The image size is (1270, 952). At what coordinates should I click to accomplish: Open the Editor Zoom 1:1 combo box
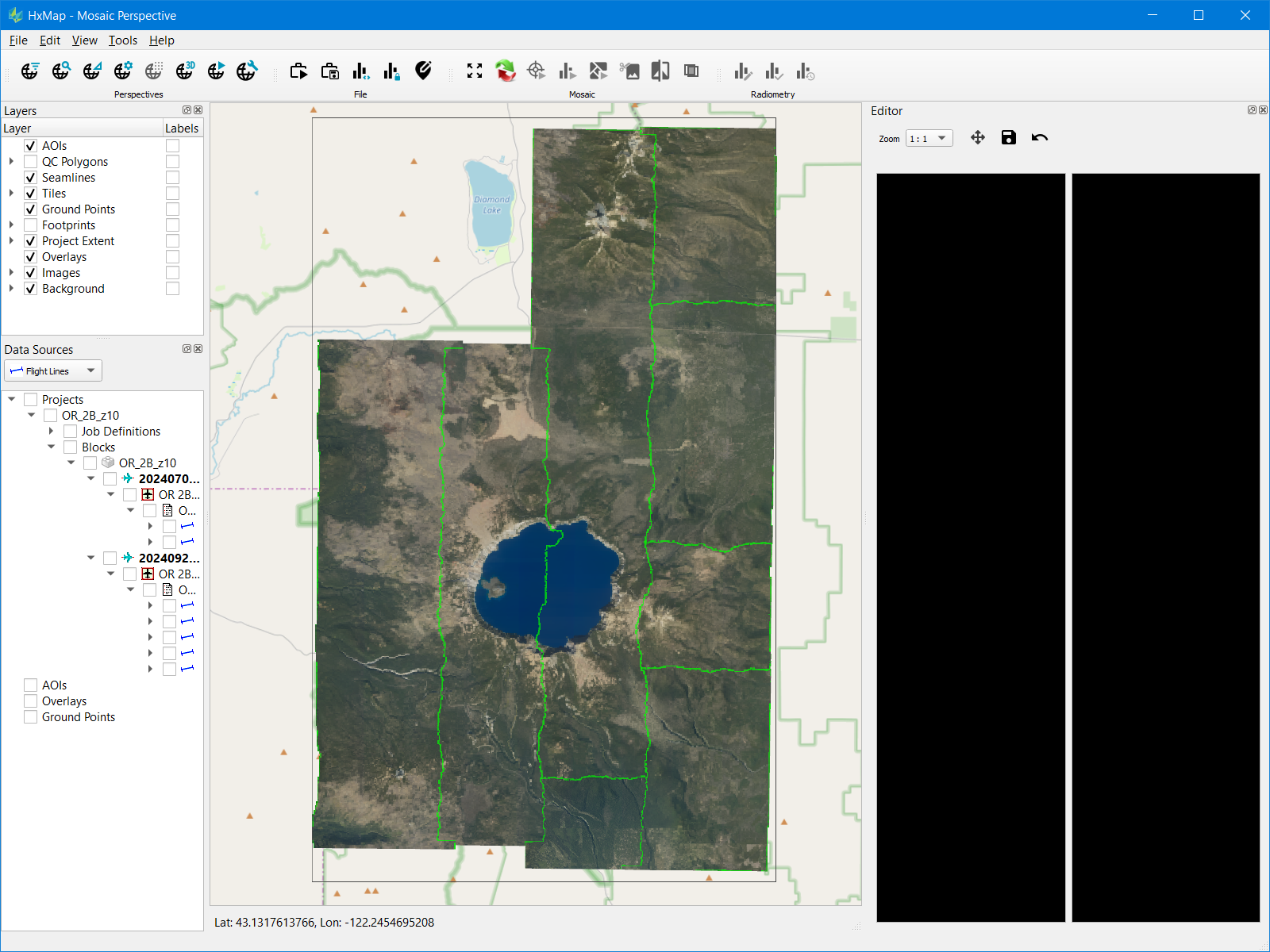click(929, 139)
